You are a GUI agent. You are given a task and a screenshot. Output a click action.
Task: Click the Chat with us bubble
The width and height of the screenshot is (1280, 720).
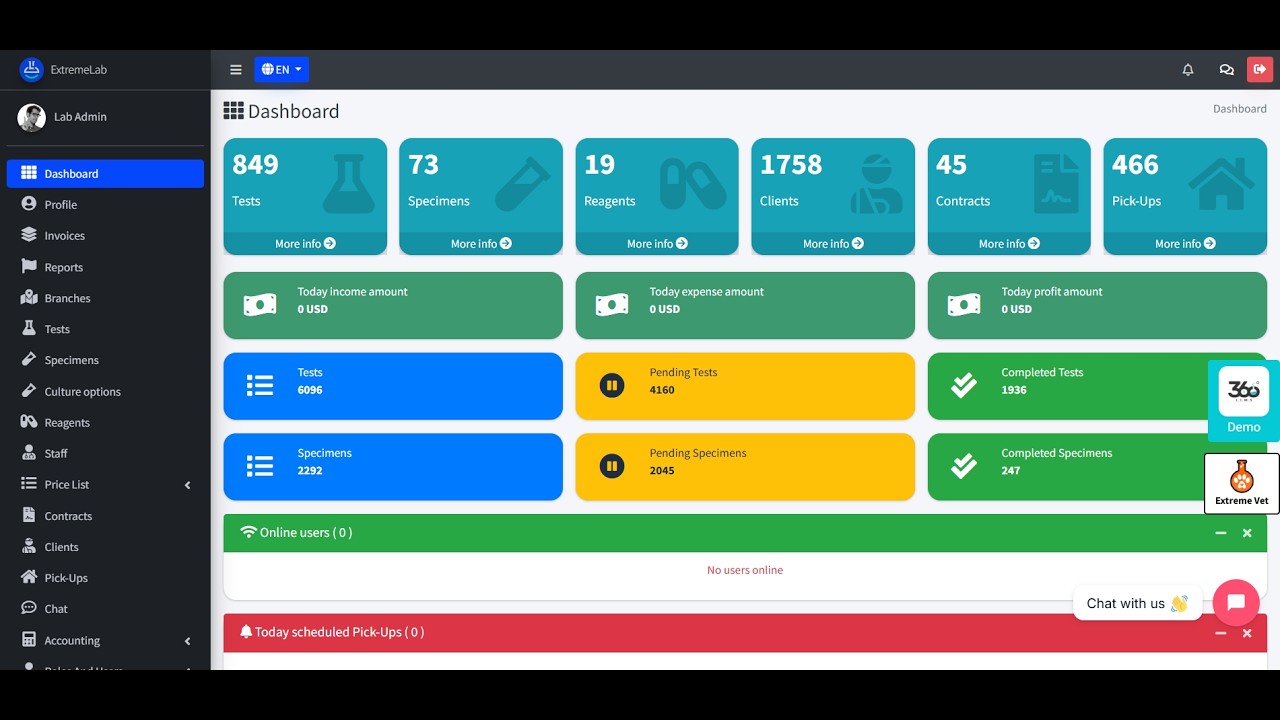click(1137, 603)
